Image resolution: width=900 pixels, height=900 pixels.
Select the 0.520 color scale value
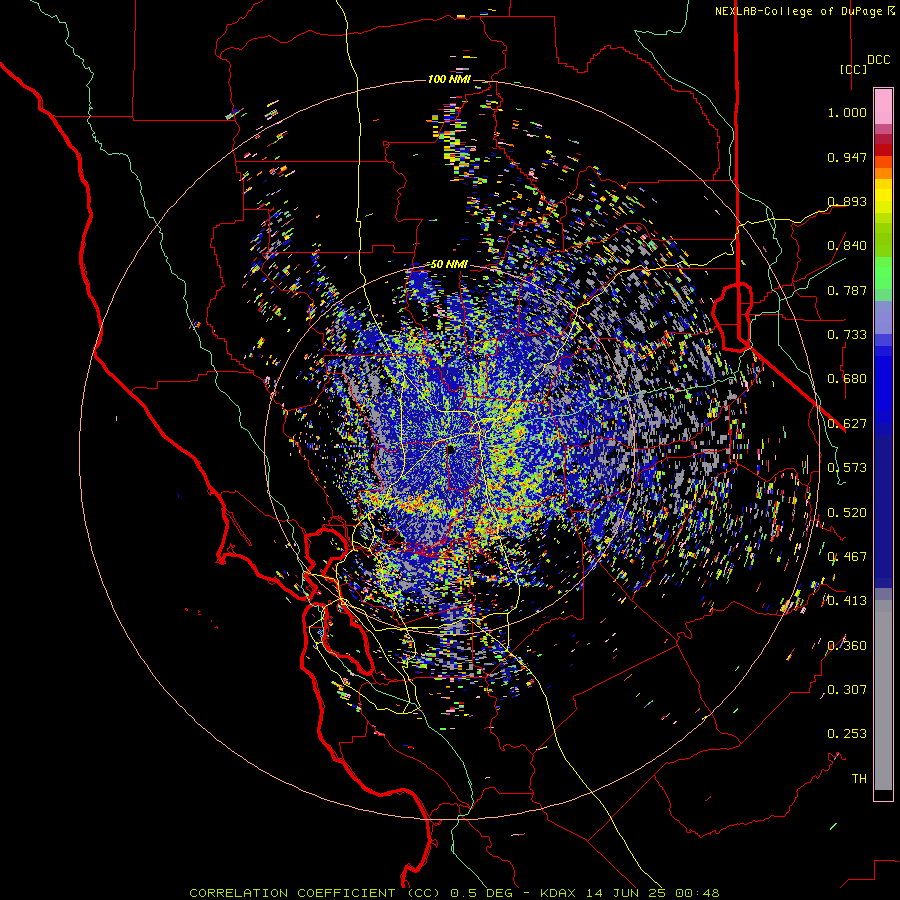point(847,513)
